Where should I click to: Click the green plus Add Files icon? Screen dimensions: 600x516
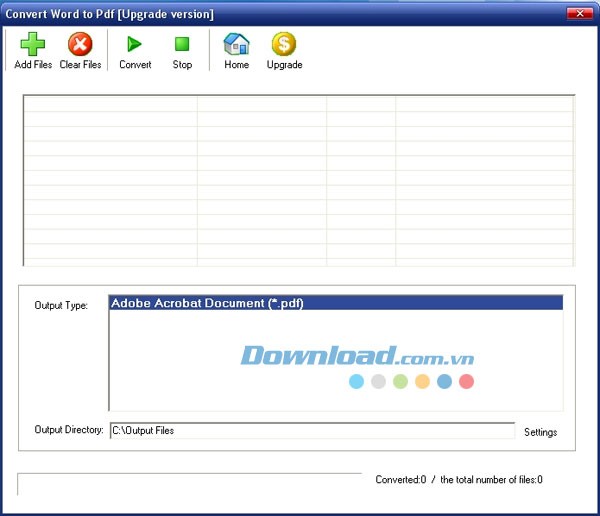click(x=33, y=44)
